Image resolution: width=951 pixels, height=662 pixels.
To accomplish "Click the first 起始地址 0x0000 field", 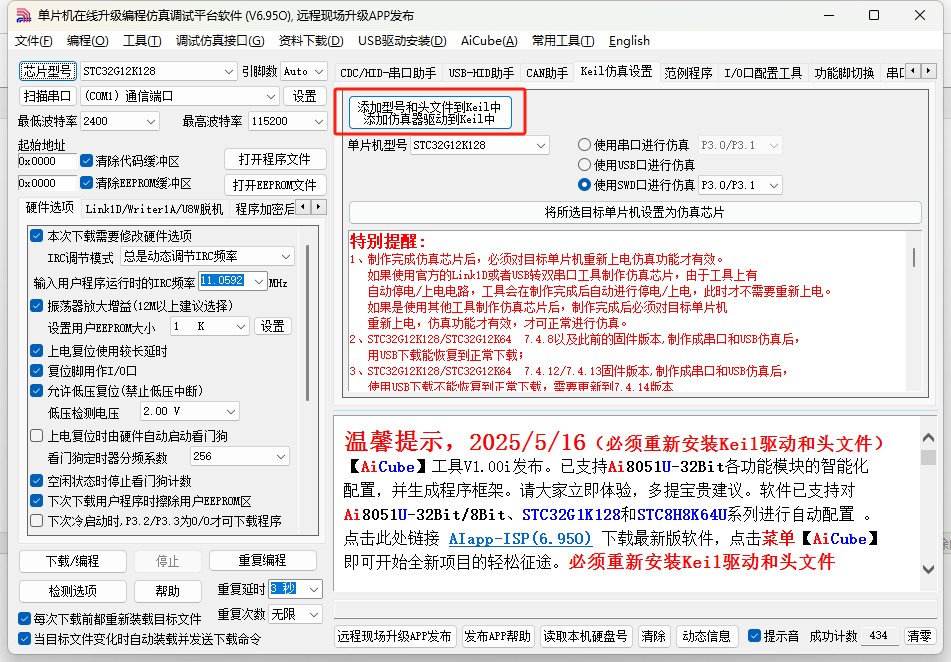I will [47, 161].
